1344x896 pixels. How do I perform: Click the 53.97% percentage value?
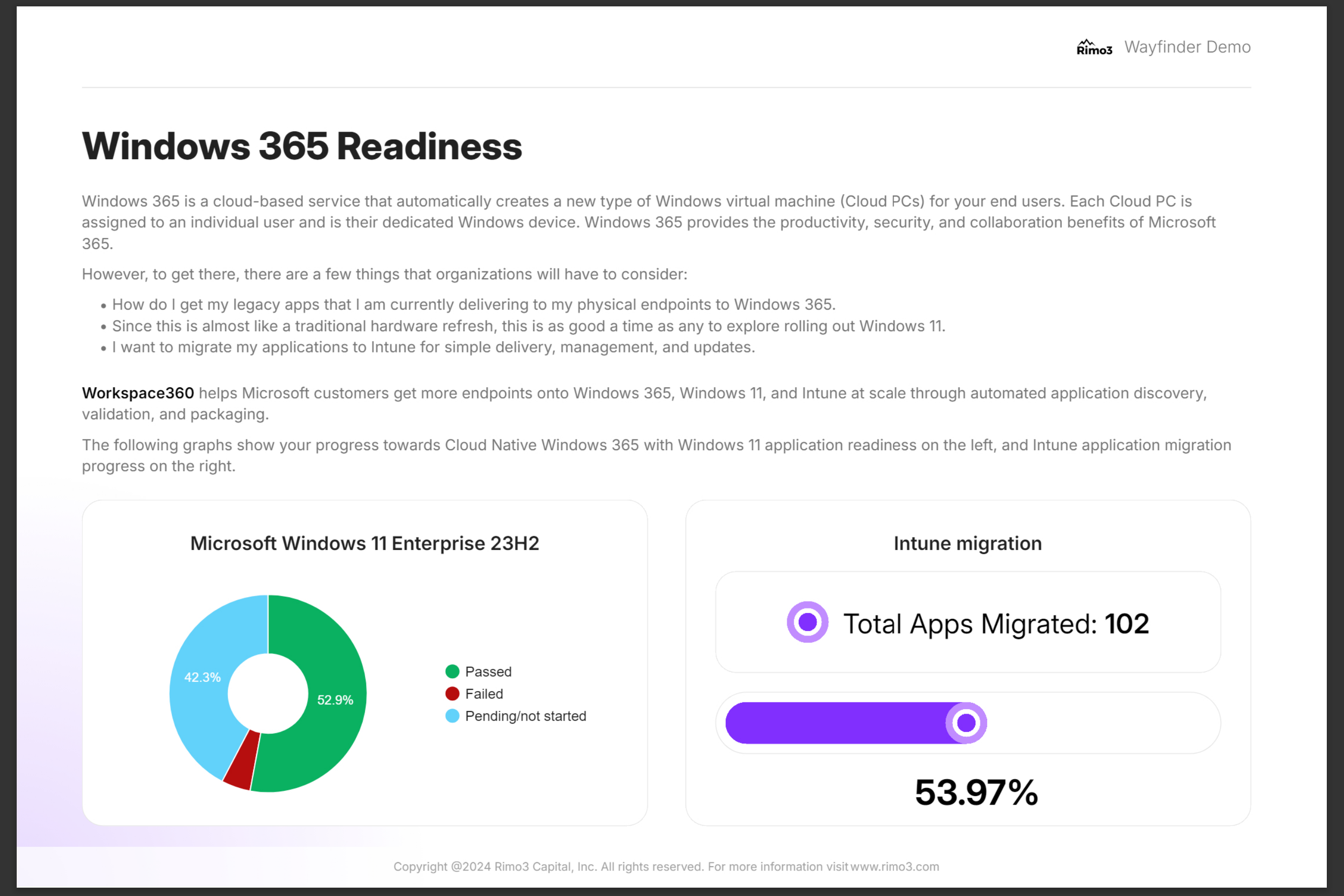pos(975,793)
